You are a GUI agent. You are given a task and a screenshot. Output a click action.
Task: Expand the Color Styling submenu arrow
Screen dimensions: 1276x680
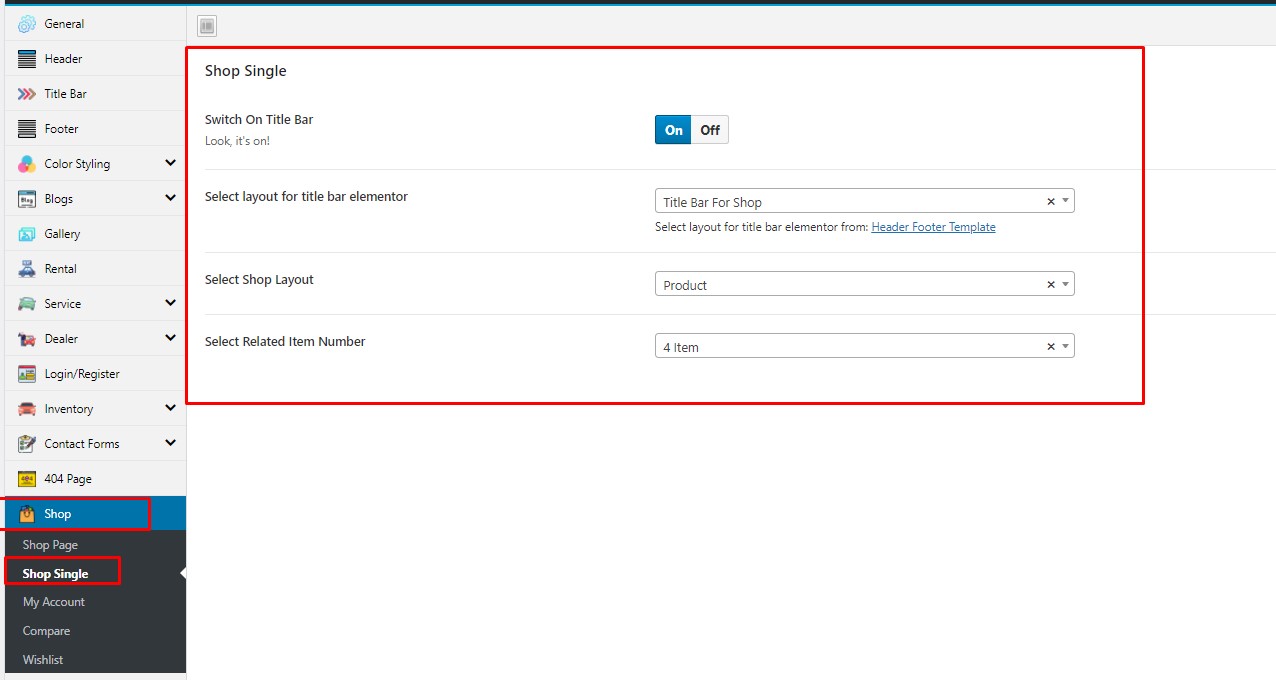tap(170, 163)
